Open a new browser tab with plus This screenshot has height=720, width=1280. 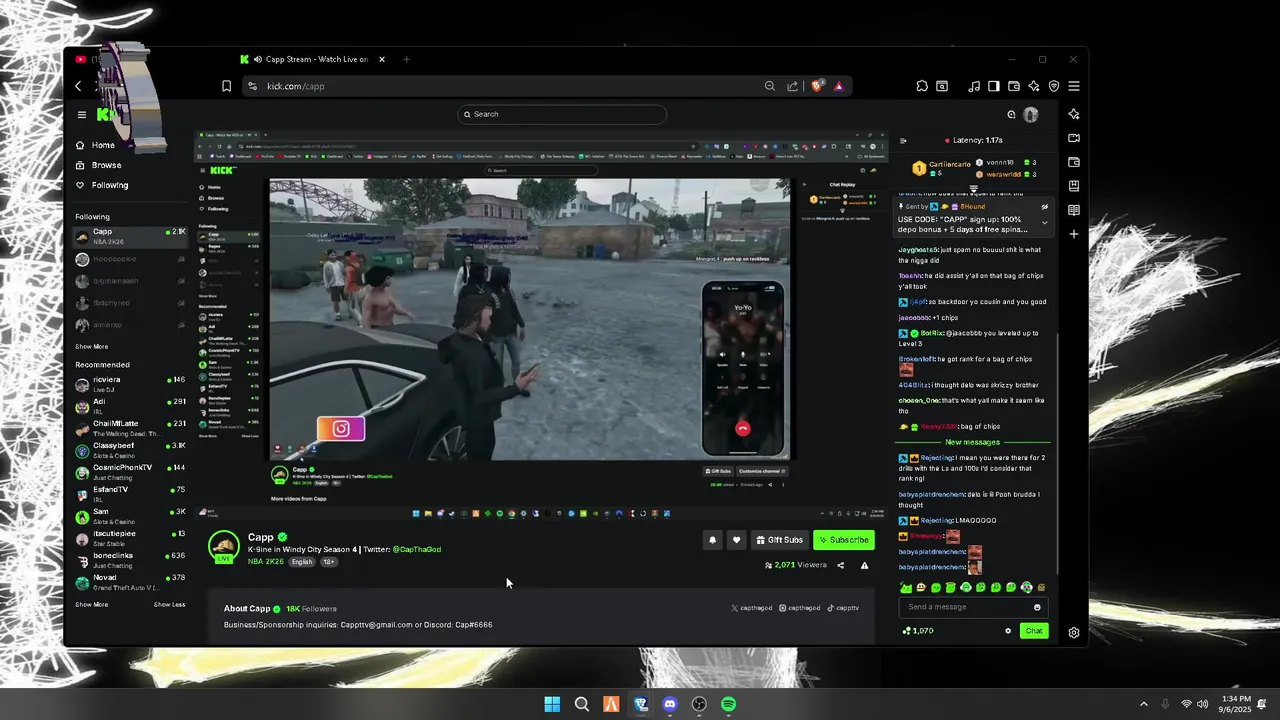[406, 59]
